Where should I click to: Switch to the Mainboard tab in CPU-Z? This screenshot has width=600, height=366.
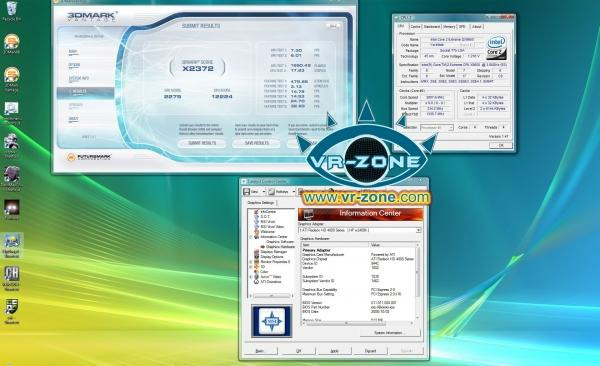(x=431, y=27)
